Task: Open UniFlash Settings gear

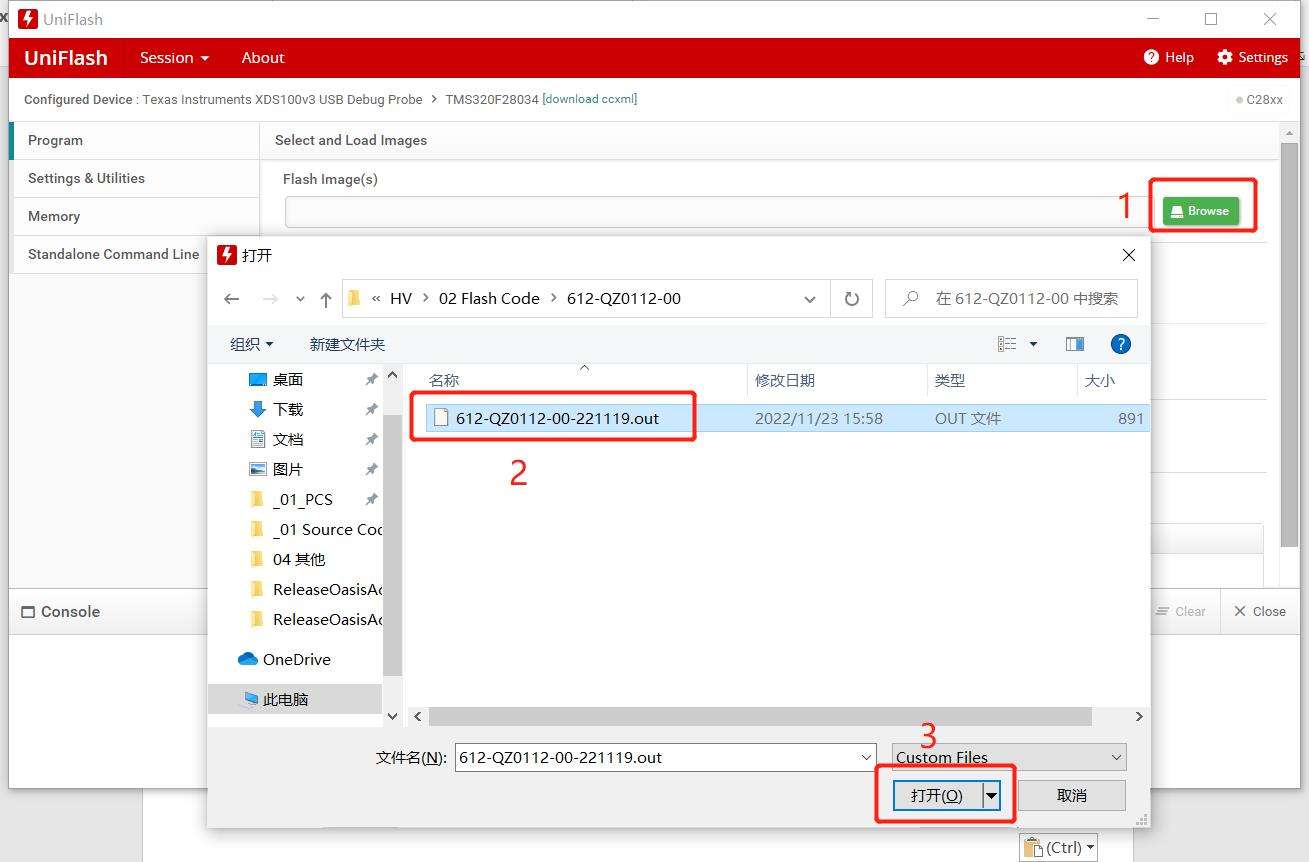Action: click(1252, 58)
